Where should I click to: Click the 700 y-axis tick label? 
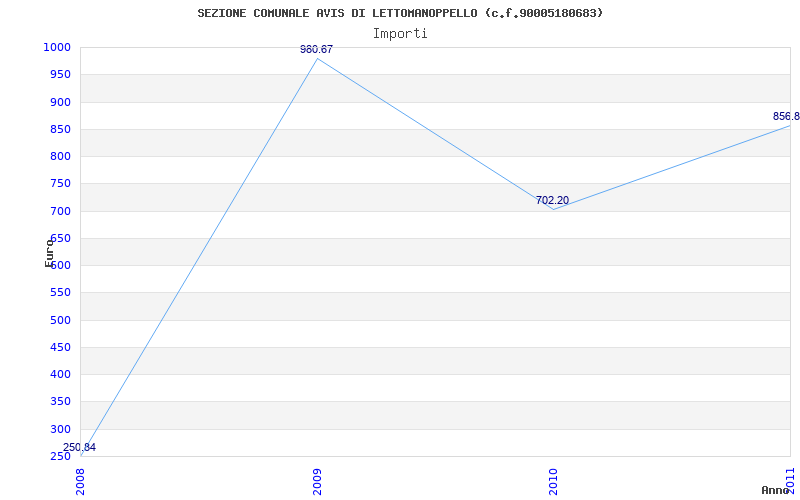[60, 211]
